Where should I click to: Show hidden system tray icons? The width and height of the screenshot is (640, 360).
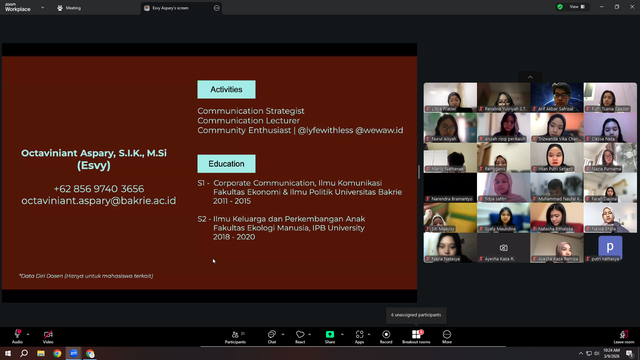580,353
